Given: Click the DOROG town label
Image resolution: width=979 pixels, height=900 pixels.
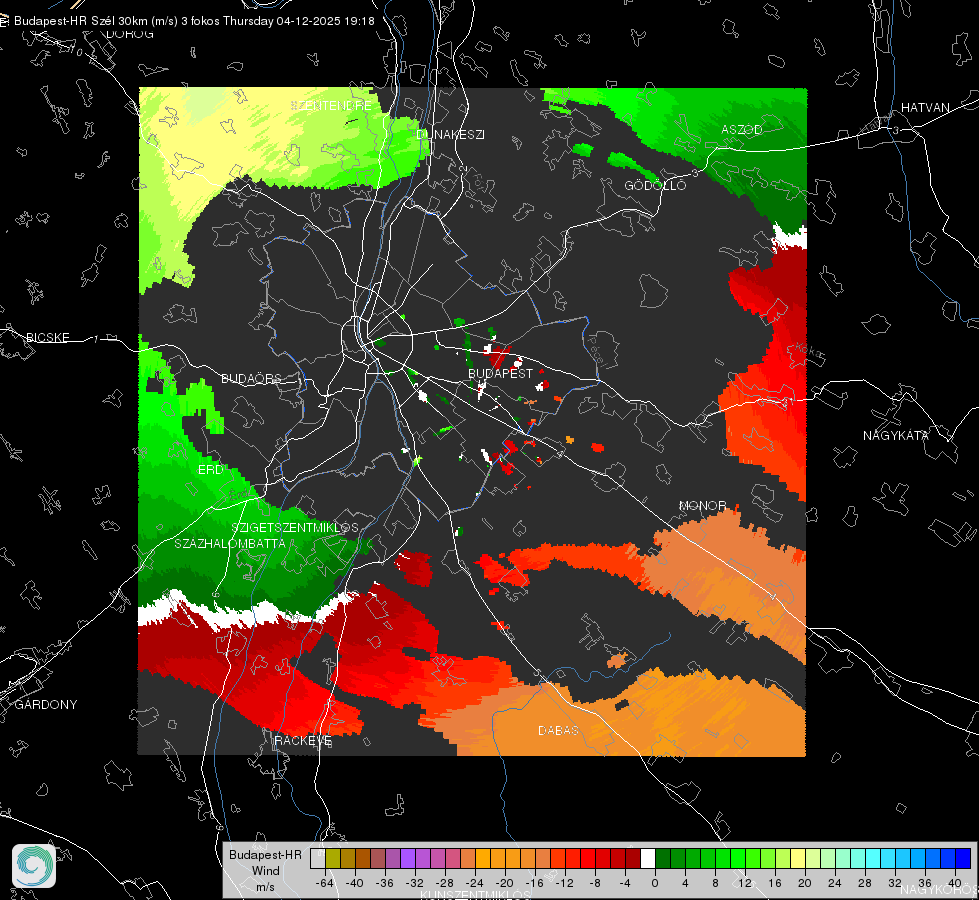Looking at the screenshot, I should pos(130,34).
